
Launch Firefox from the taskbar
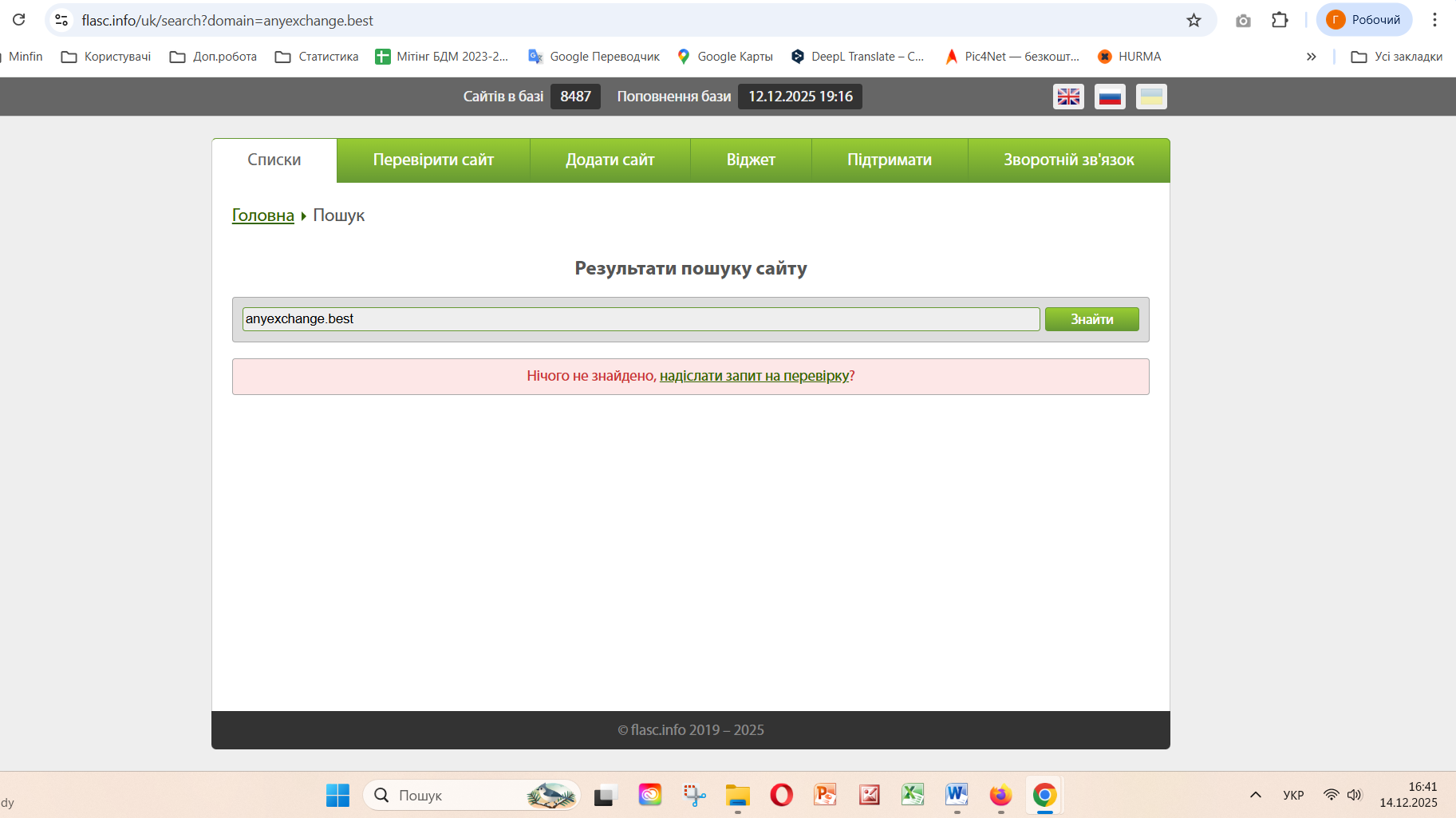click(x=1000, y=795)
